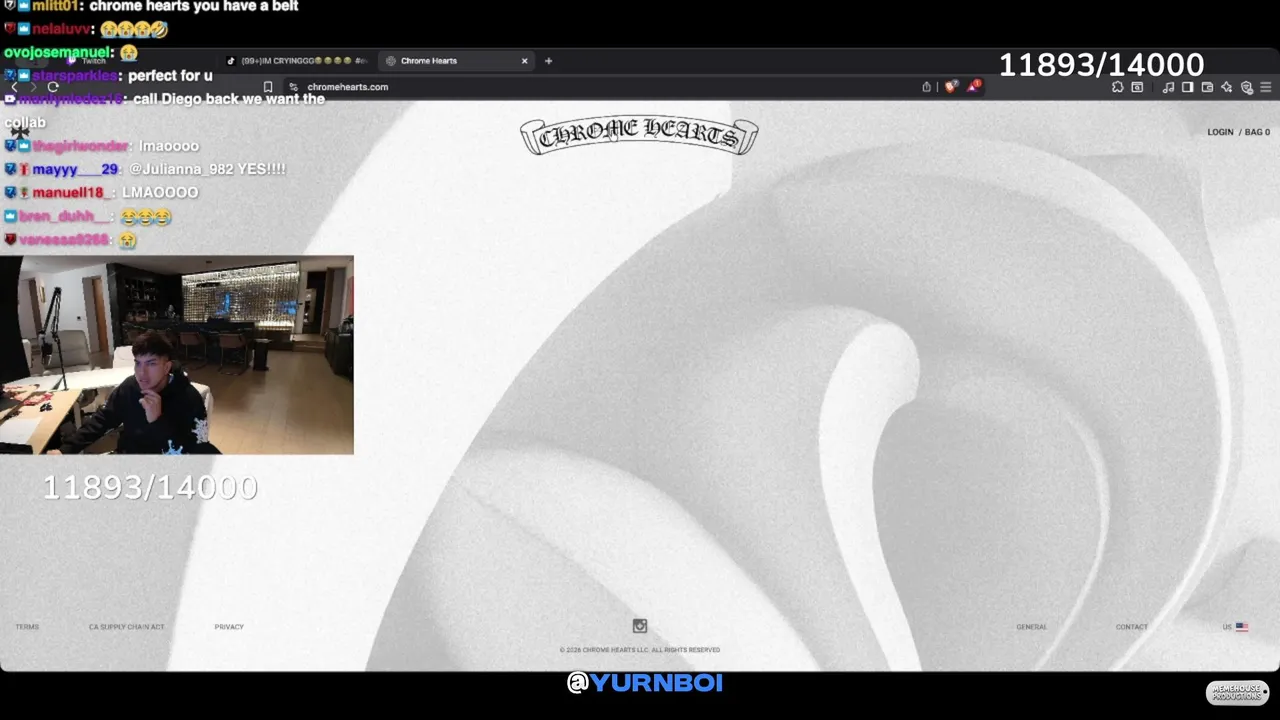Reload the Chrome Hearts page
Viewport: 1280px width, 720px height.
click(x=53, y=87)
